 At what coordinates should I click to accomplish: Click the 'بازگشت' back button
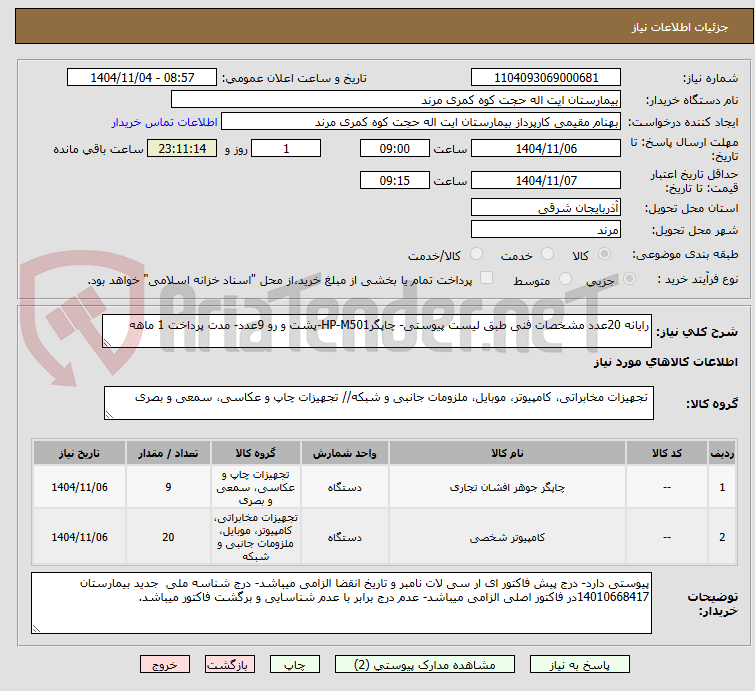[x=230, y=665]
